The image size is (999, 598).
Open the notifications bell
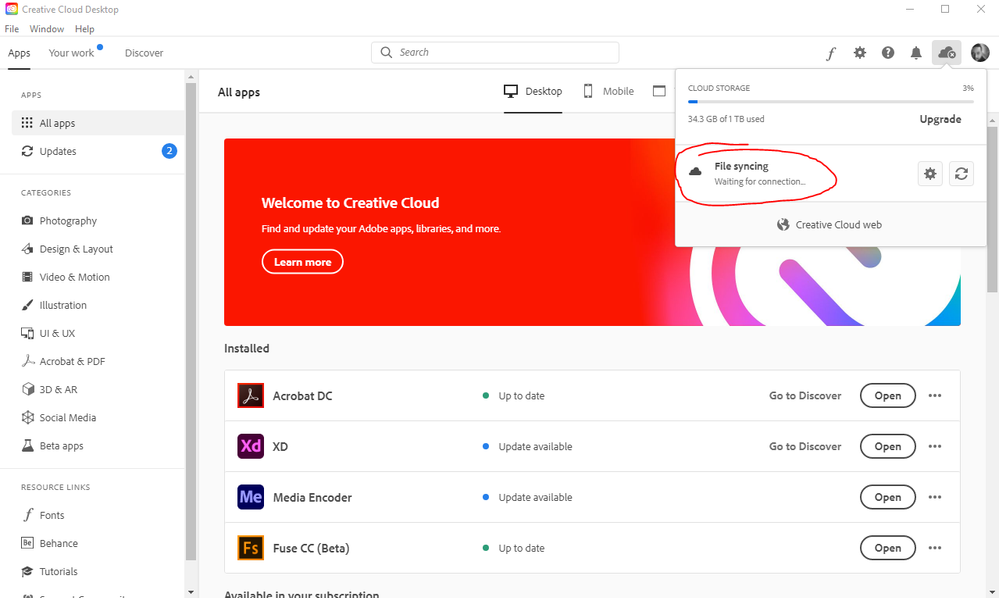click(x=916, y=54)
